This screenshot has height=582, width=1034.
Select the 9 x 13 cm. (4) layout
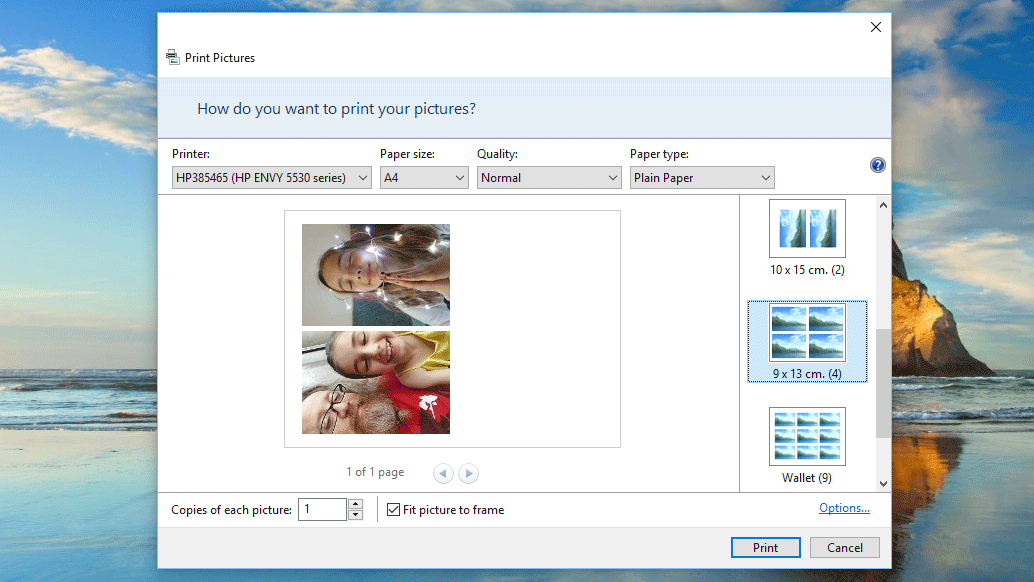807,342
